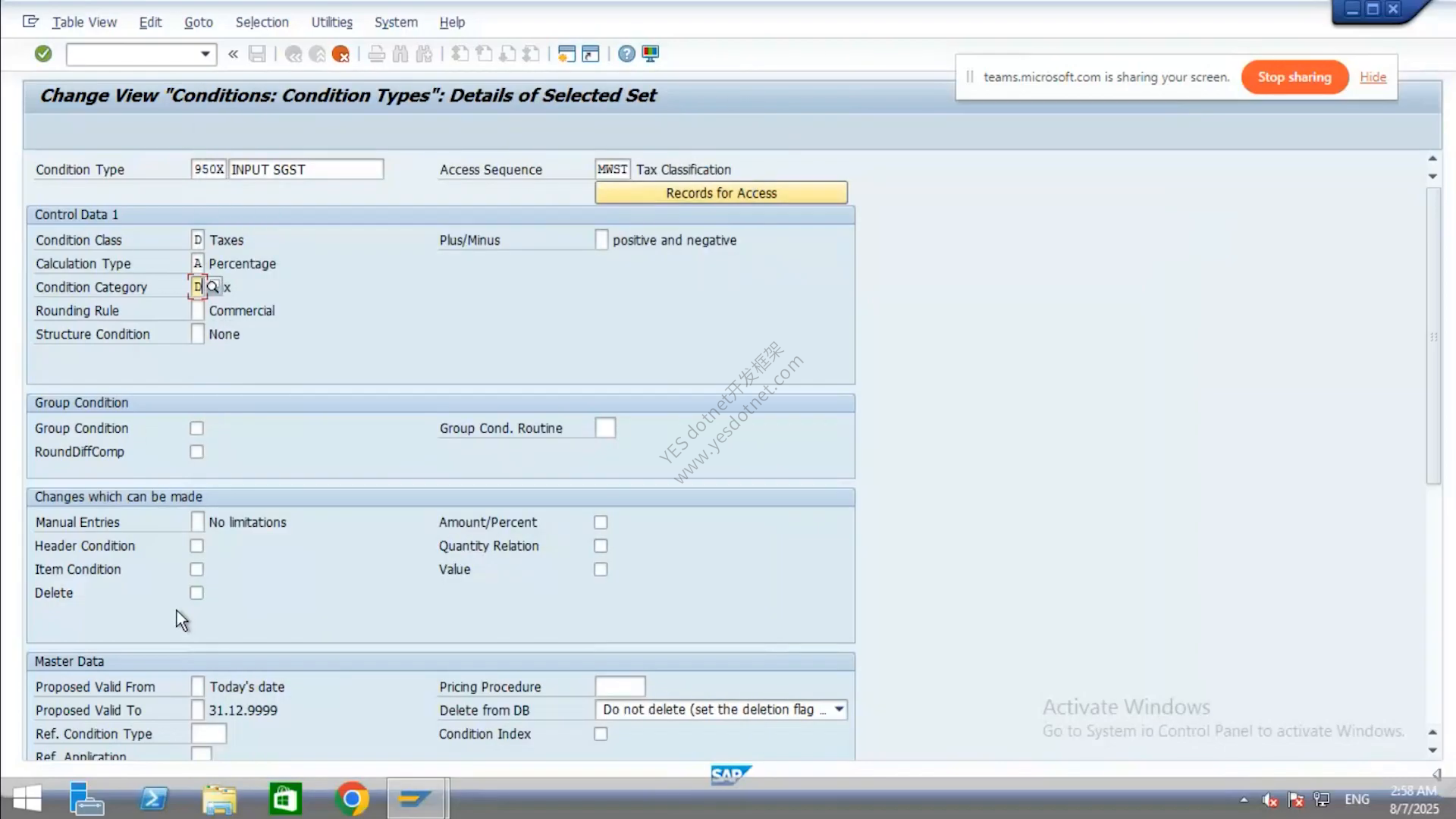Viewport: 1456px width, 819px height.
Task: Toggle the Delete checkbox
Action: tap(196, 593)
